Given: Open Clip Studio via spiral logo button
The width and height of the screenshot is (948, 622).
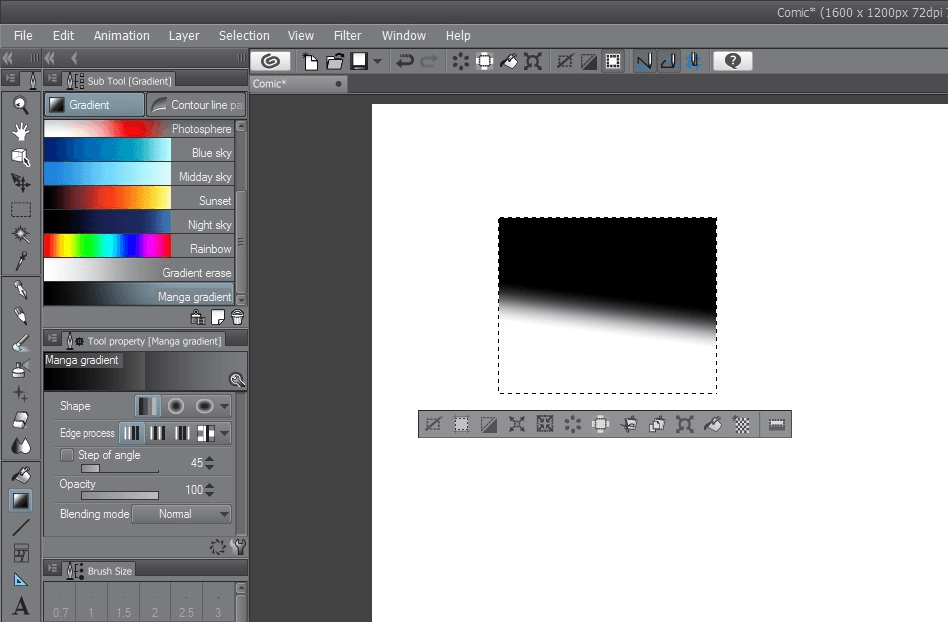Looking at the screenshot, I should click(x=270, y=61).
